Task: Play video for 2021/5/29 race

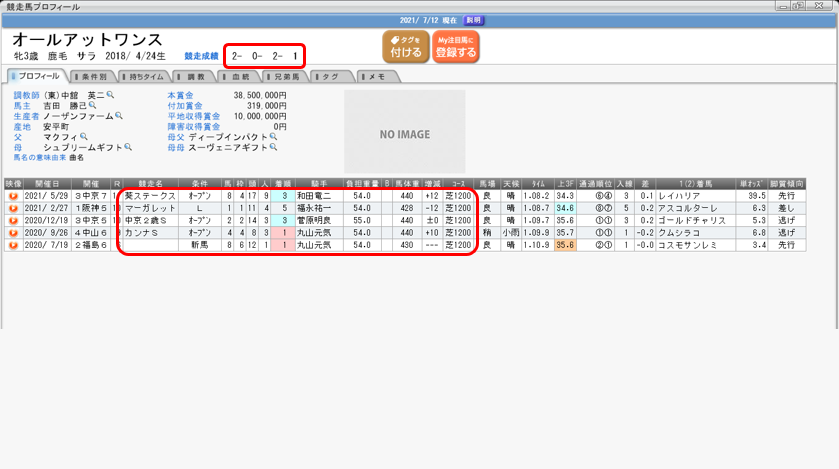Action: [x=14, y=196]
